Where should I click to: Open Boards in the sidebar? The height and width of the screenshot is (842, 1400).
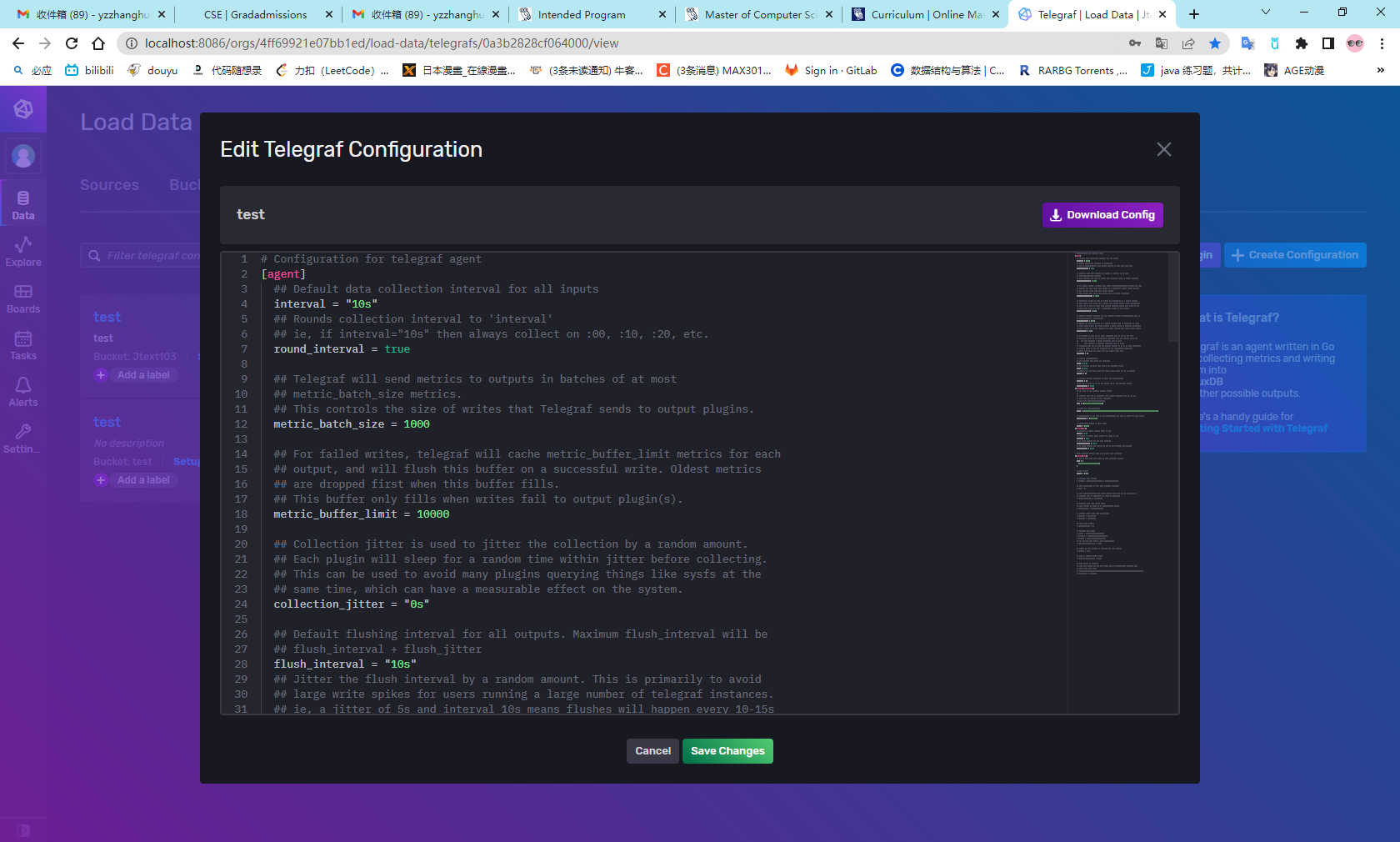23,298
